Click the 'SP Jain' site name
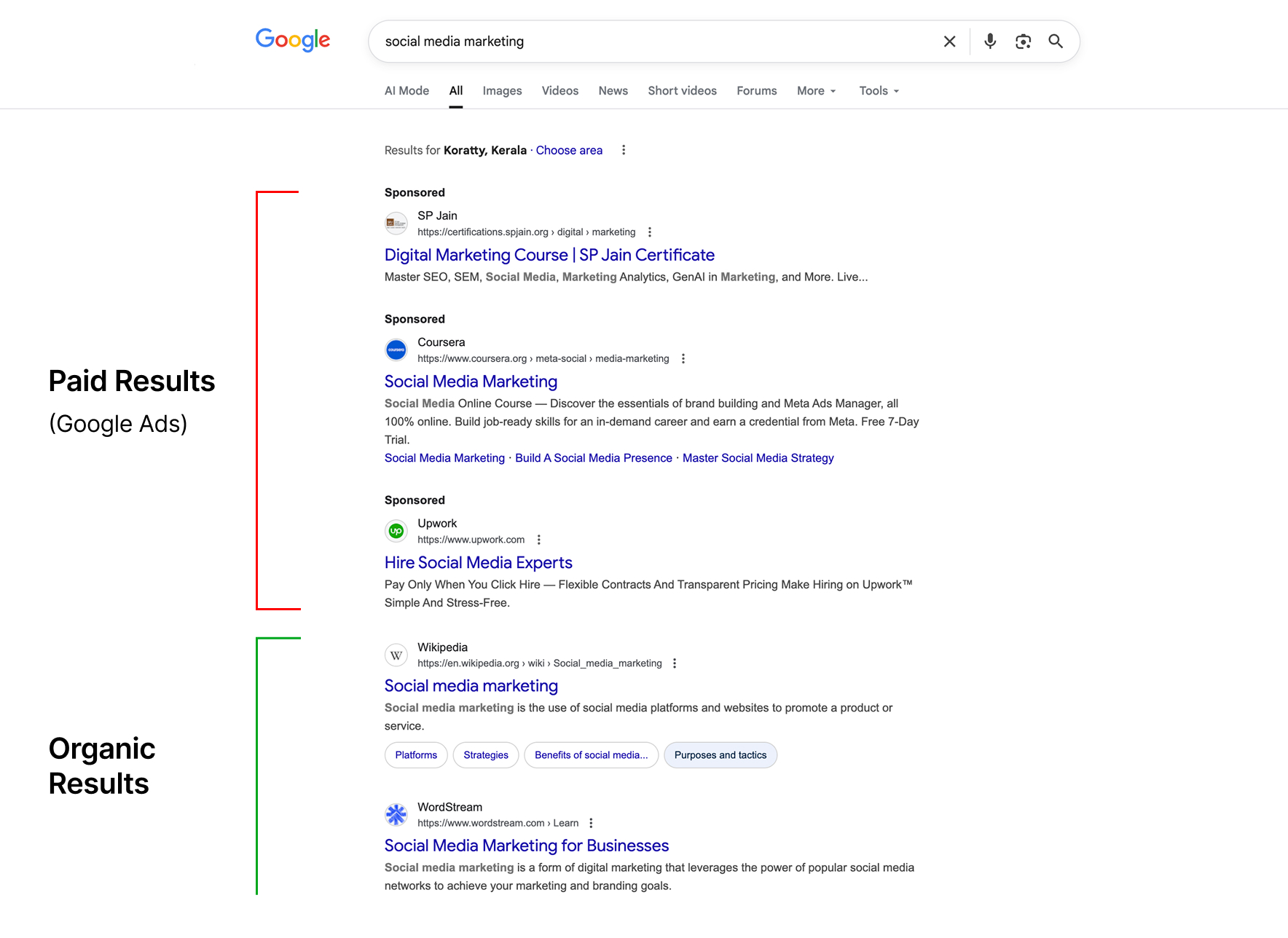 (437, 216)
